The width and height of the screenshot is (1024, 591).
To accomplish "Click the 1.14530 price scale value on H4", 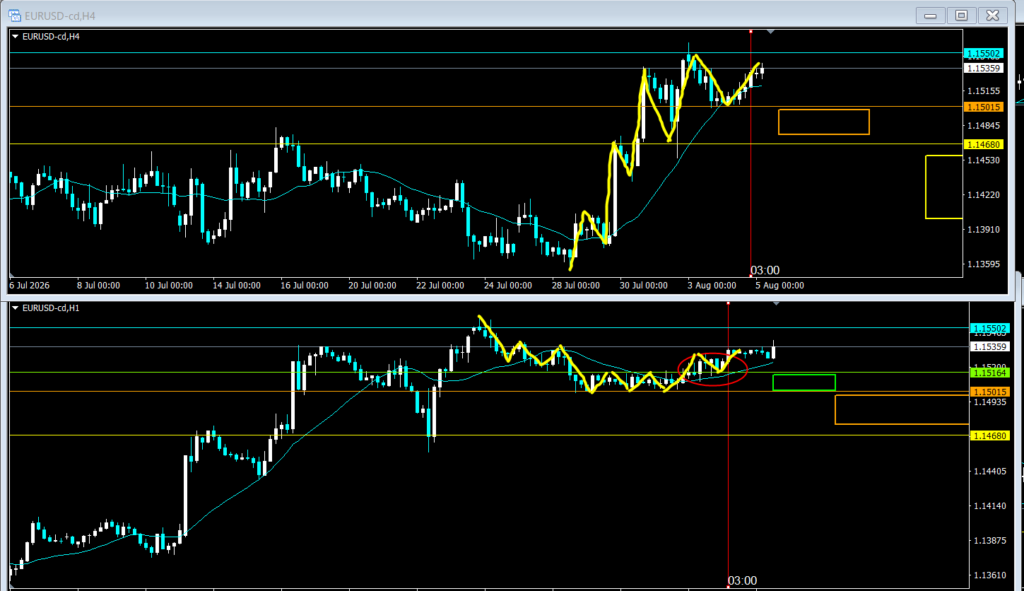I will pos(984,160).
